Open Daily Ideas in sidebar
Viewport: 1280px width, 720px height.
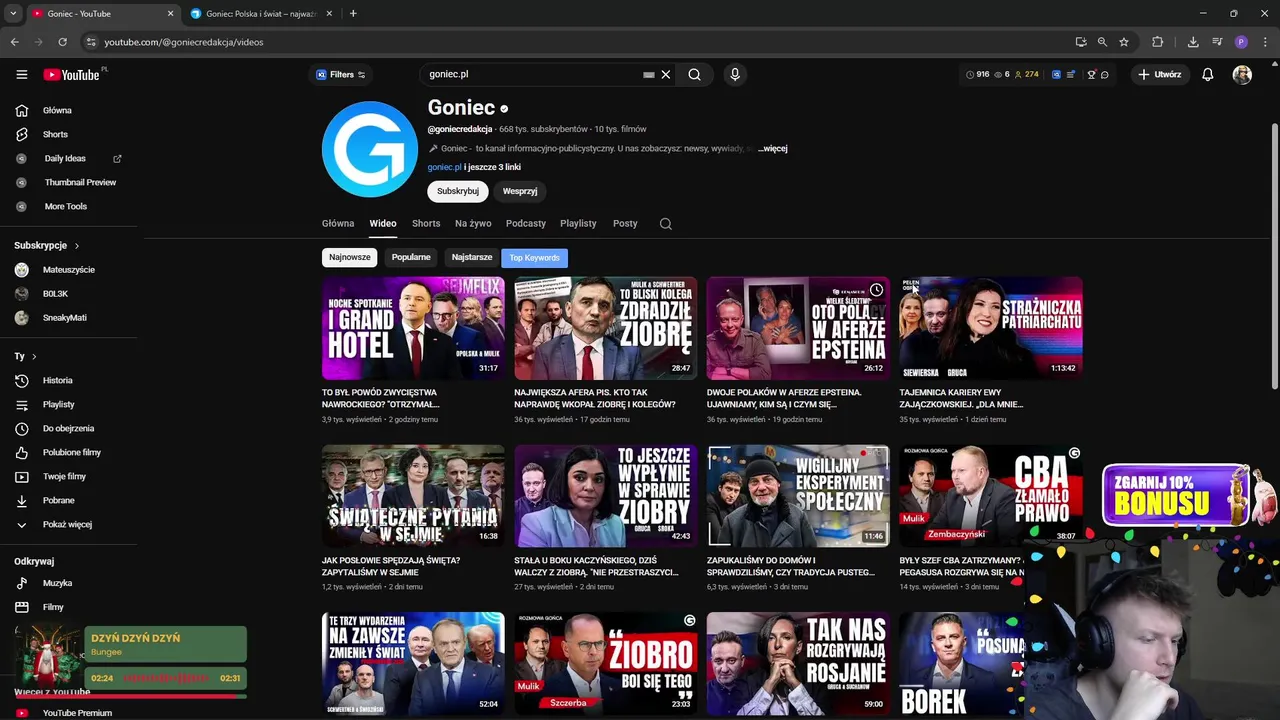70,158
